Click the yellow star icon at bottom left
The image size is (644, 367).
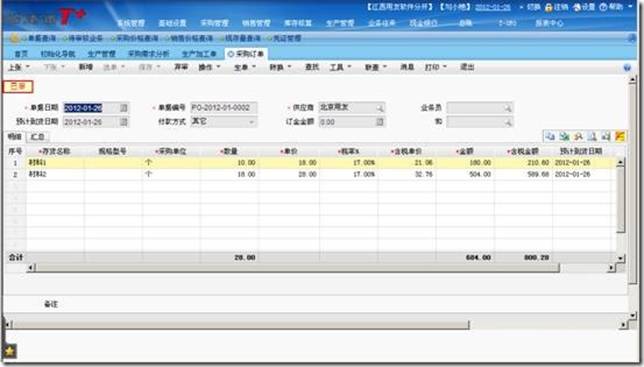[x=9, y=351]
